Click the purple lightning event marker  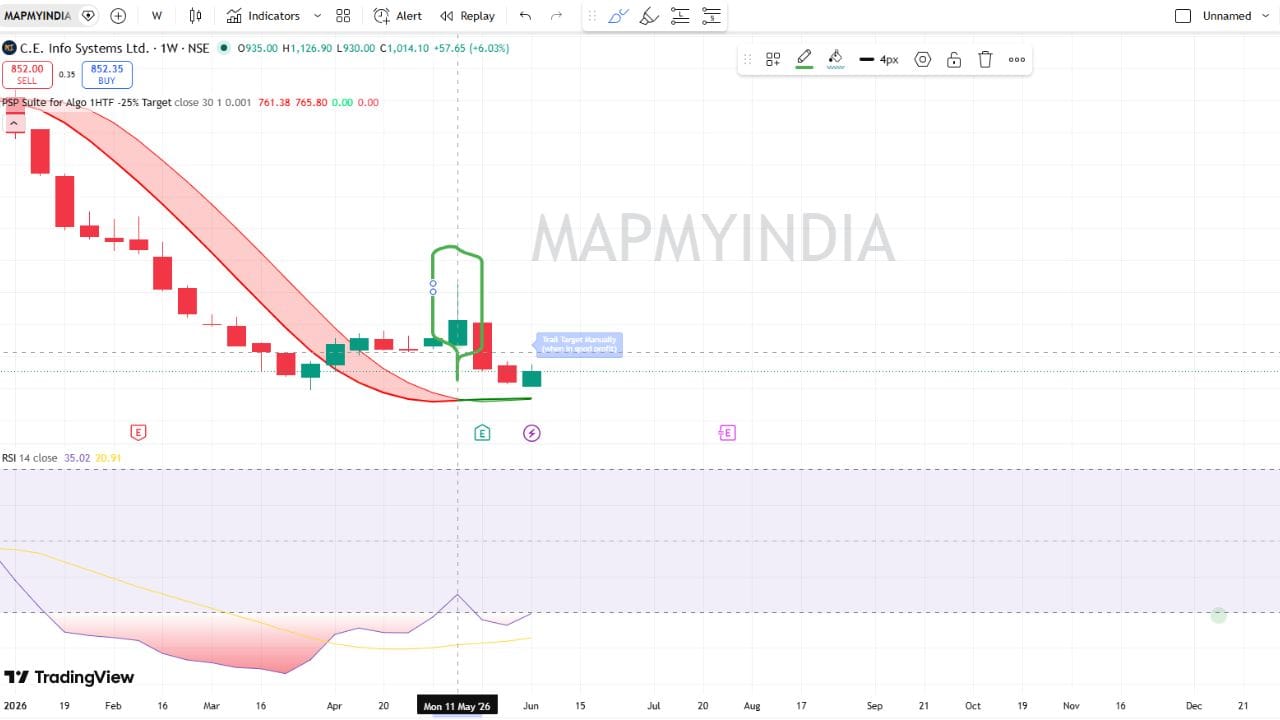click(532, 432)
